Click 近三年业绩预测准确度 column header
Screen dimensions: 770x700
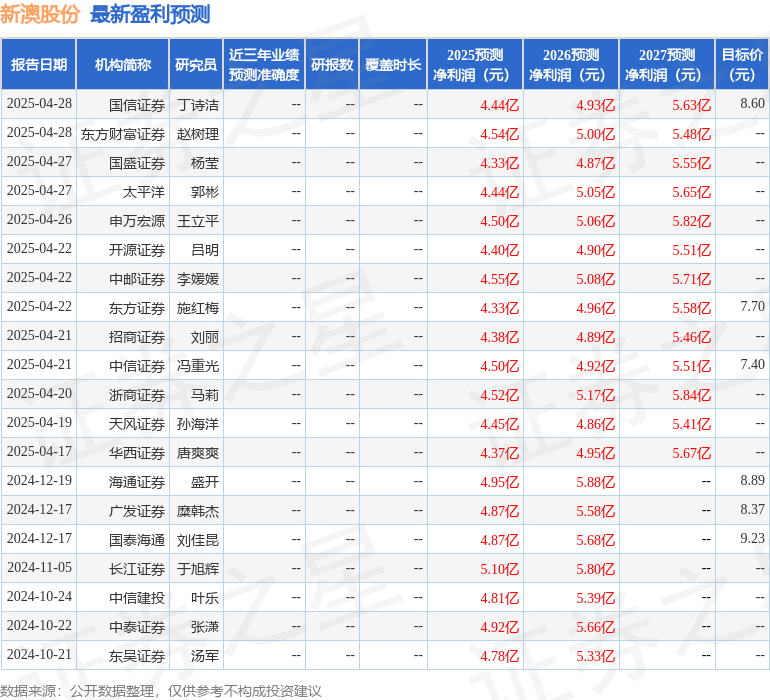(x=264, y=64)
